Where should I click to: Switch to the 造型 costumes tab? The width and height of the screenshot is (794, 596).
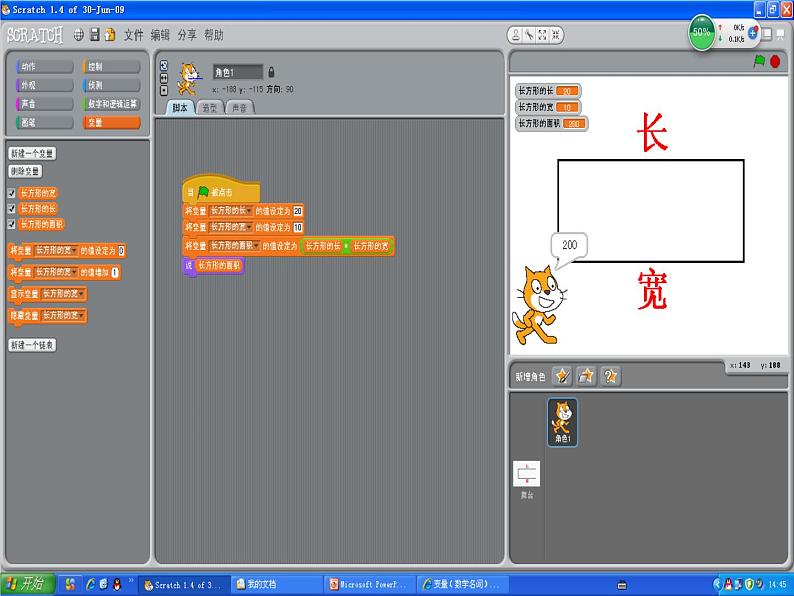point(210,107)
